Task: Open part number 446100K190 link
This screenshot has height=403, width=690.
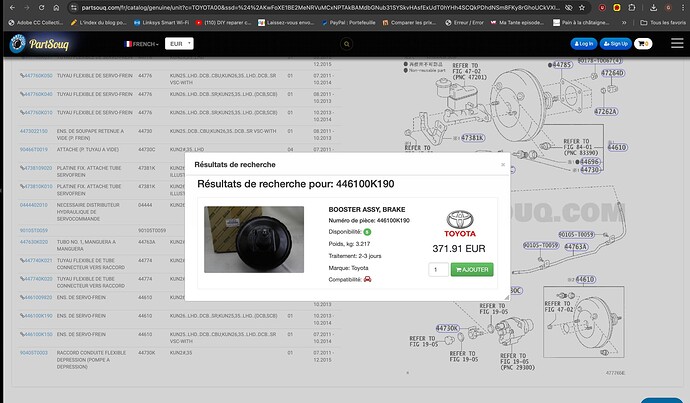Action: coord(36,316)
